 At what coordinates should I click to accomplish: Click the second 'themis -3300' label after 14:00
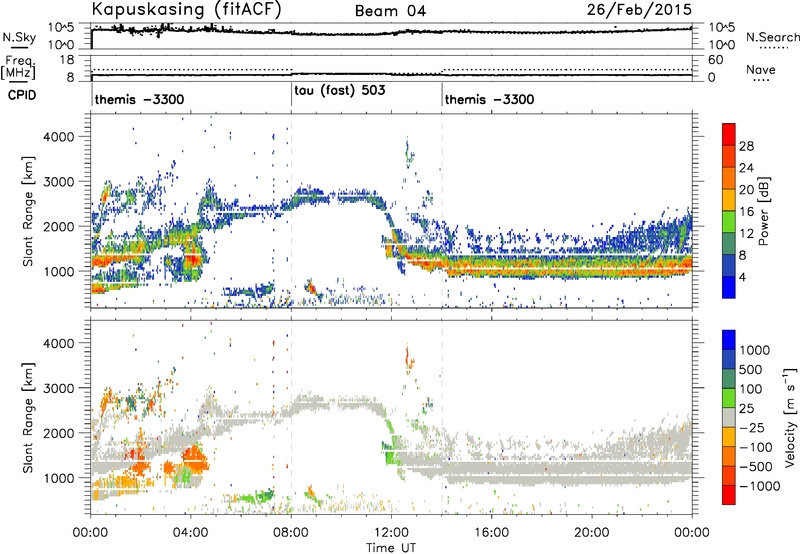pos(489,99)
